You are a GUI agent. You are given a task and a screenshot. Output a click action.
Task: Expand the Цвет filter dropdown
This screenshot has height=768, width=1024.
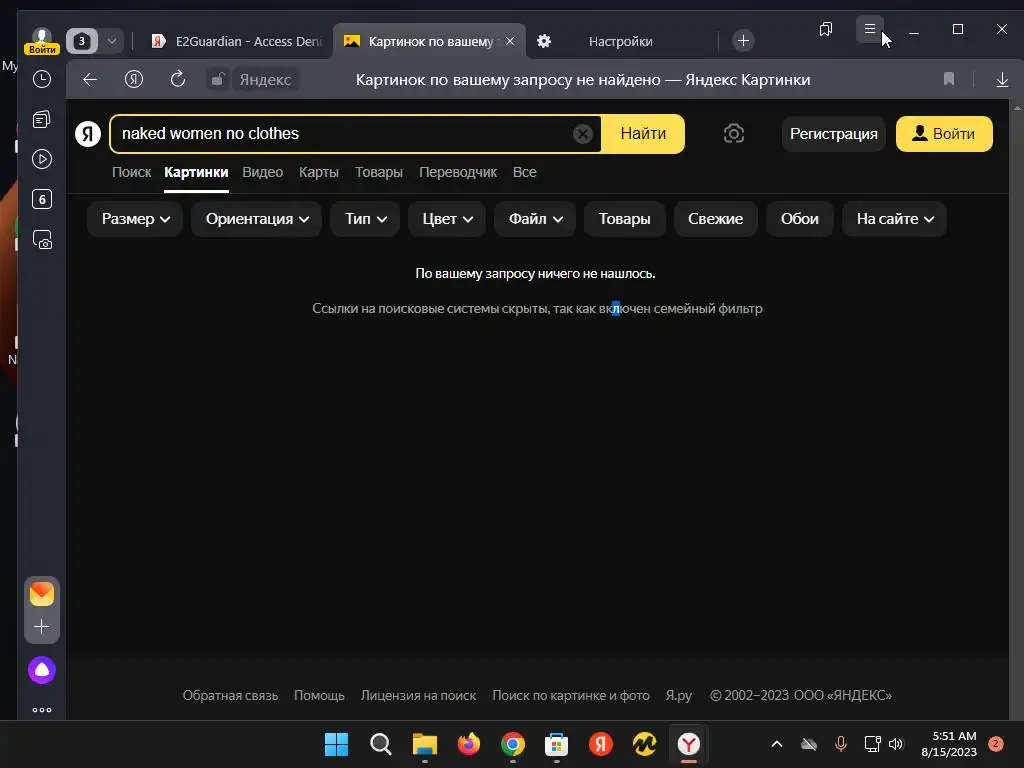pyautogui.click(x=447, y=219)
